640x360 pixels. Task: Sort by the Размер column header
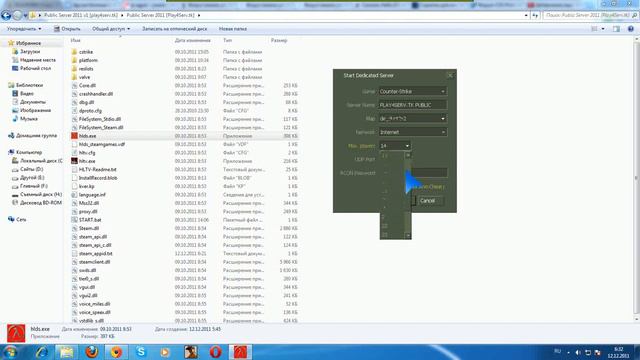click(x=279, y=40)
